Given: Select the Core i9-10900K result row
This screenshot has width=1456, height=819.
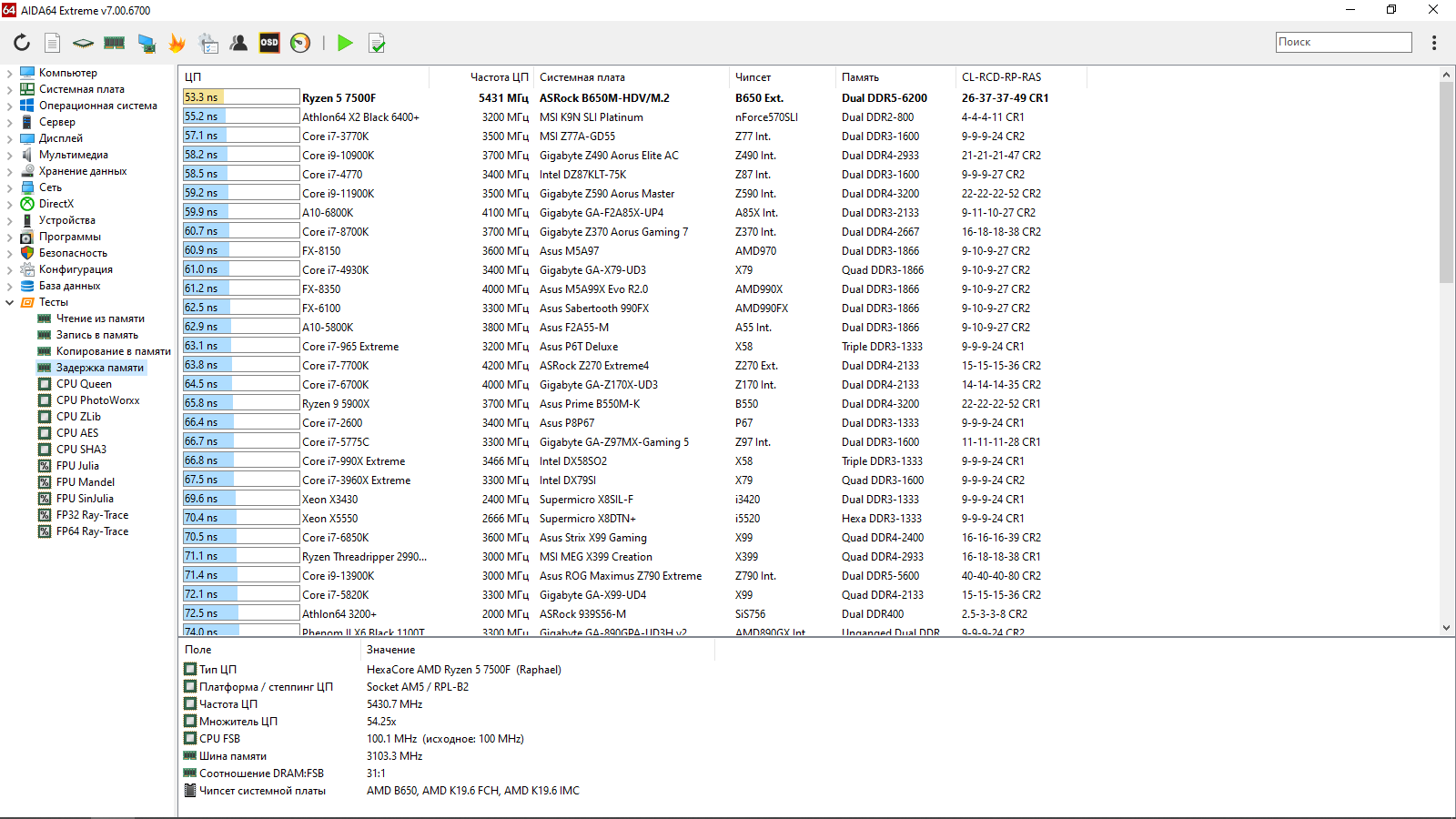Looking at the screenshot, I should click(x=810, y=155).
